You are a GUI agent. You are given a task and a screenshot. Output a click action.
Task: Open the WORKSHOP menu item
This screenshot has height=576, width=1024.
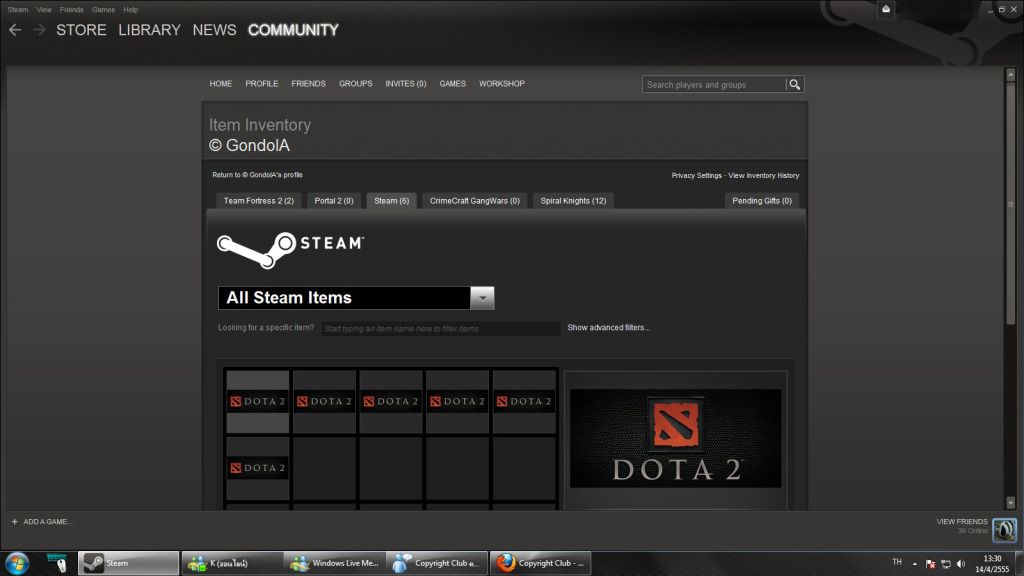pyautogui.click(x=501, y=84)
